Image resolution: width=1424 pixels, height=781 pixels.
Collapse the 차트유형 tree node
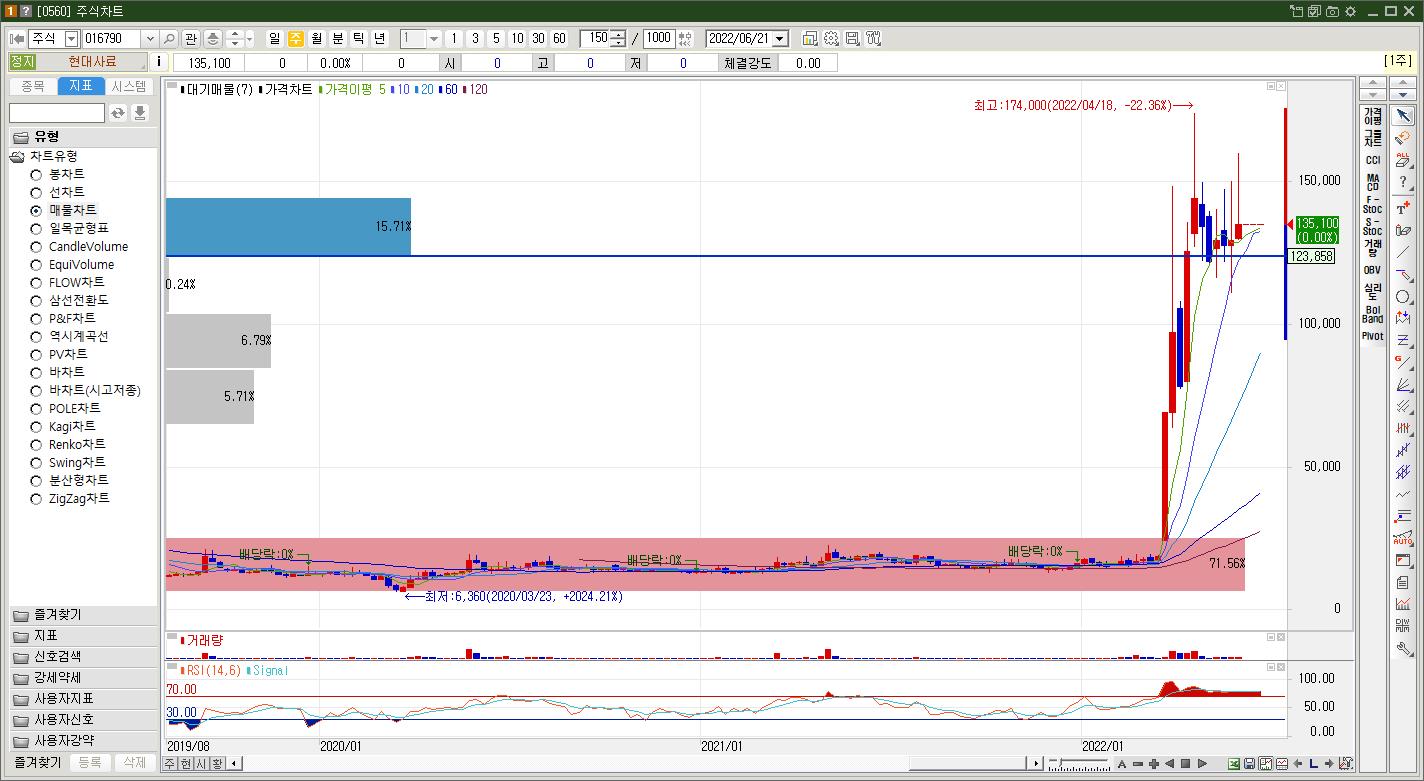[18, 156]
